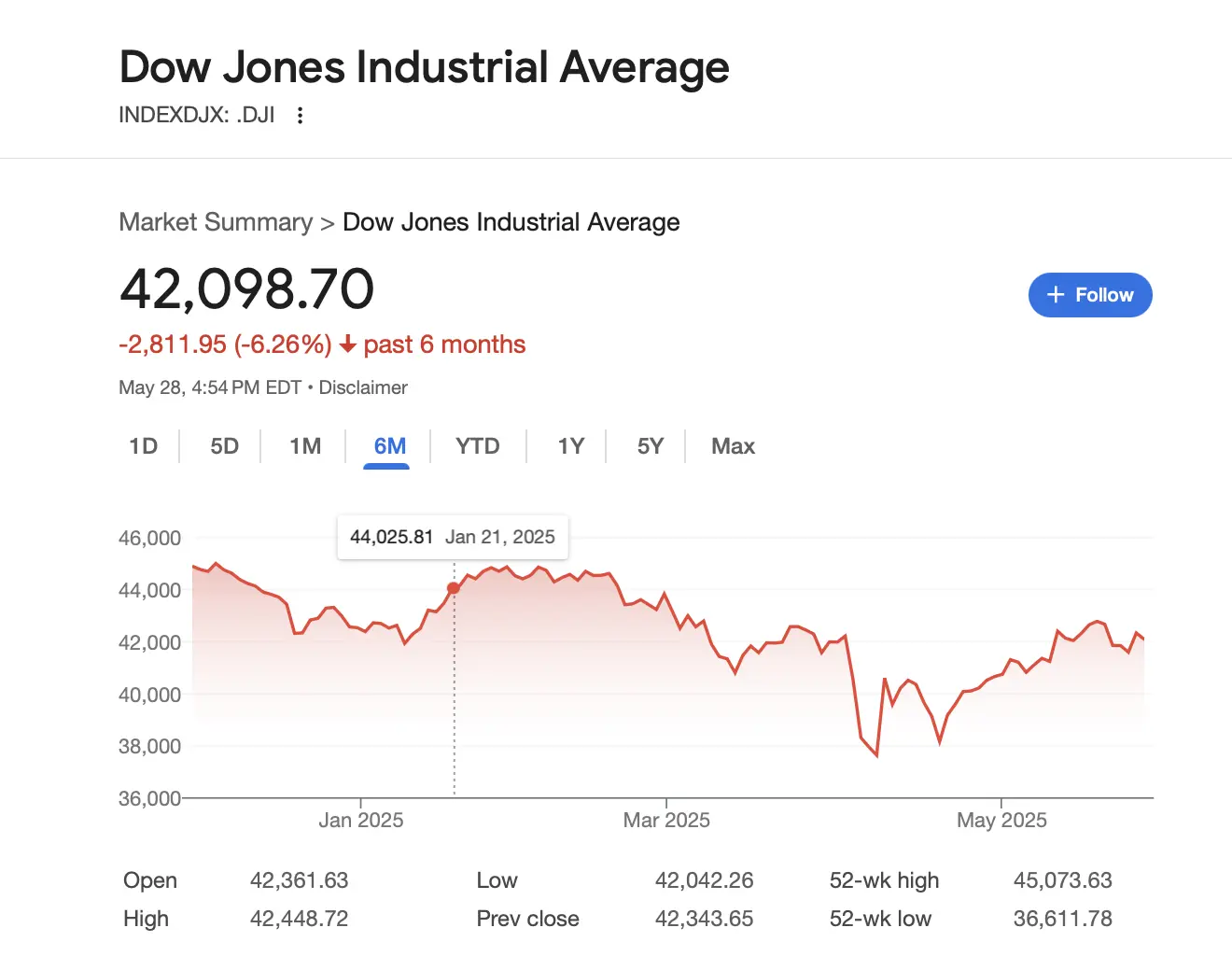The width and height of the screenshot is (1232, 956).
Task: Select the active 6M tab
Action: [x=389, y=446]
